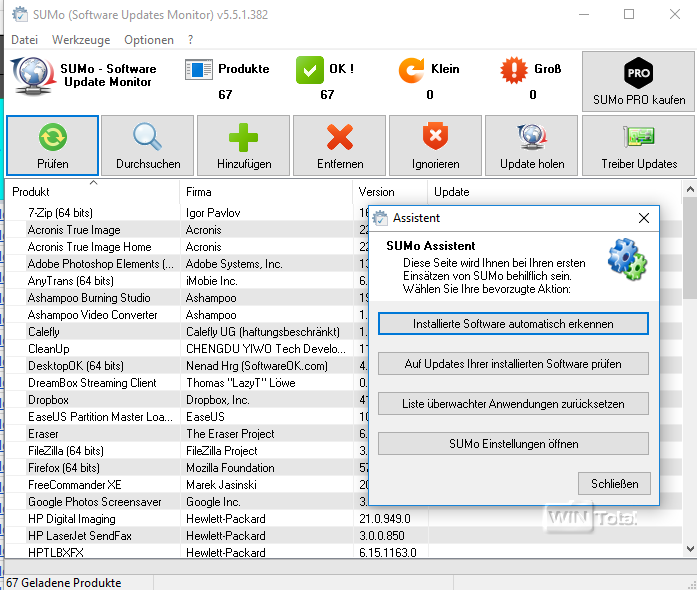Viewport: 697px width, 590px height.
Task: Click the green OK checkmark icon
Action: coord(310,70)
